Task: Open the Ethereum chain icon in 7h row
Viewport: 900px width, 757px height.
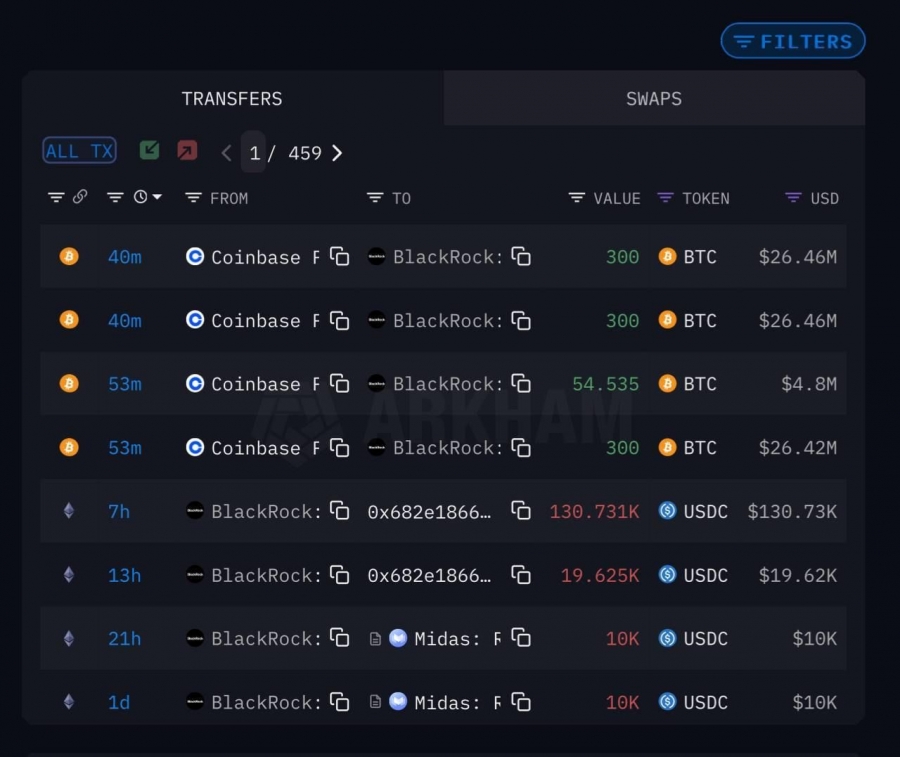Action: click(69, 510)
